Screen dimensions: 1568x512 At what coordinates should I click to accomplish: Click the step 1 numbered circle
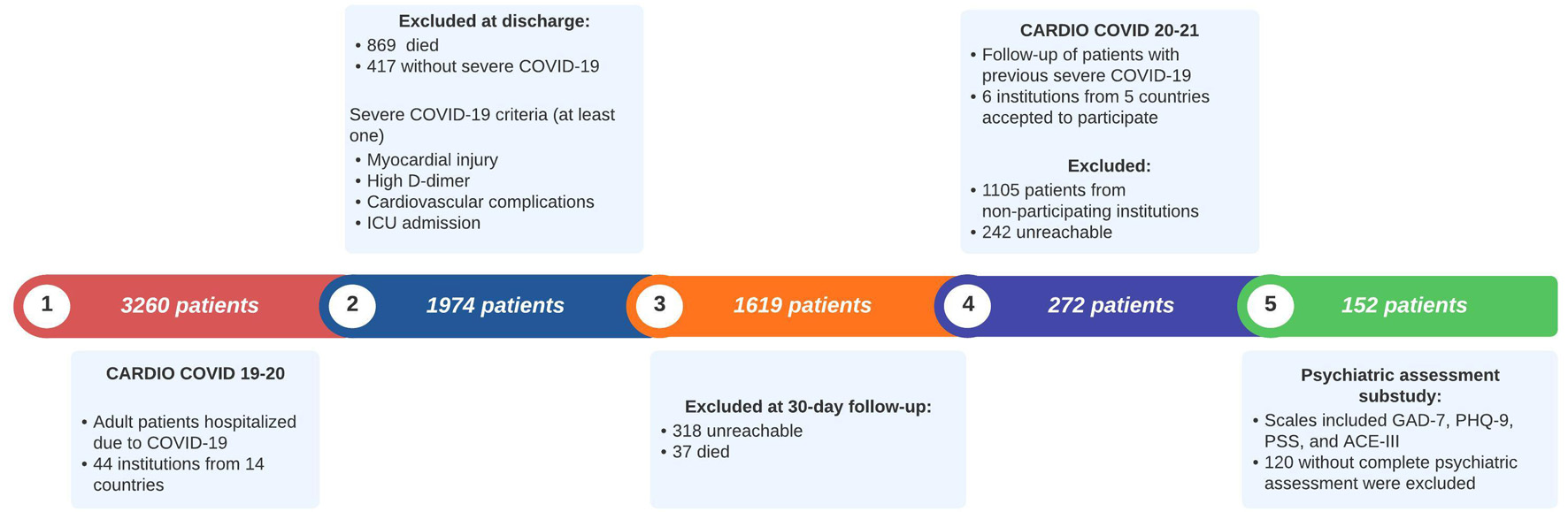coord(47,305)
